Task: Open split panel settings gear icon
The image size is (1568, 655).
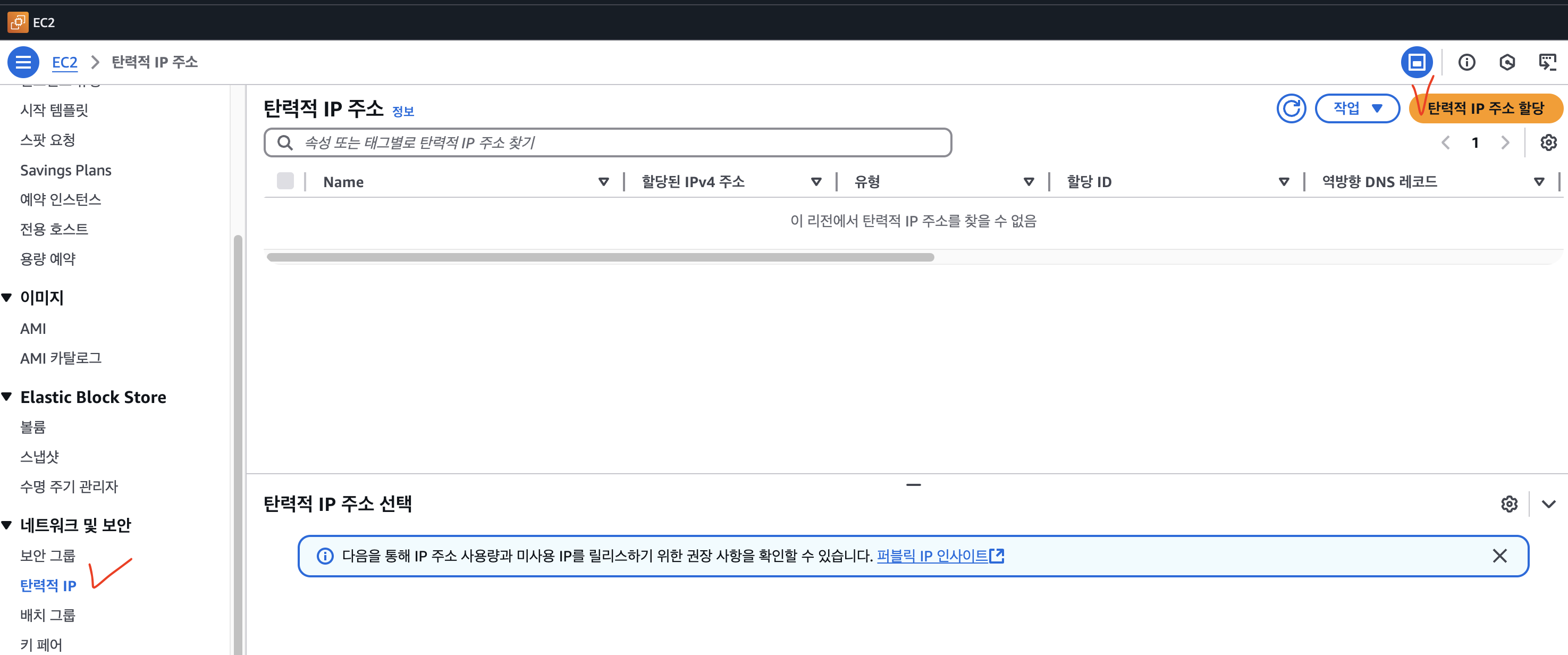Action: (1509, 504)
